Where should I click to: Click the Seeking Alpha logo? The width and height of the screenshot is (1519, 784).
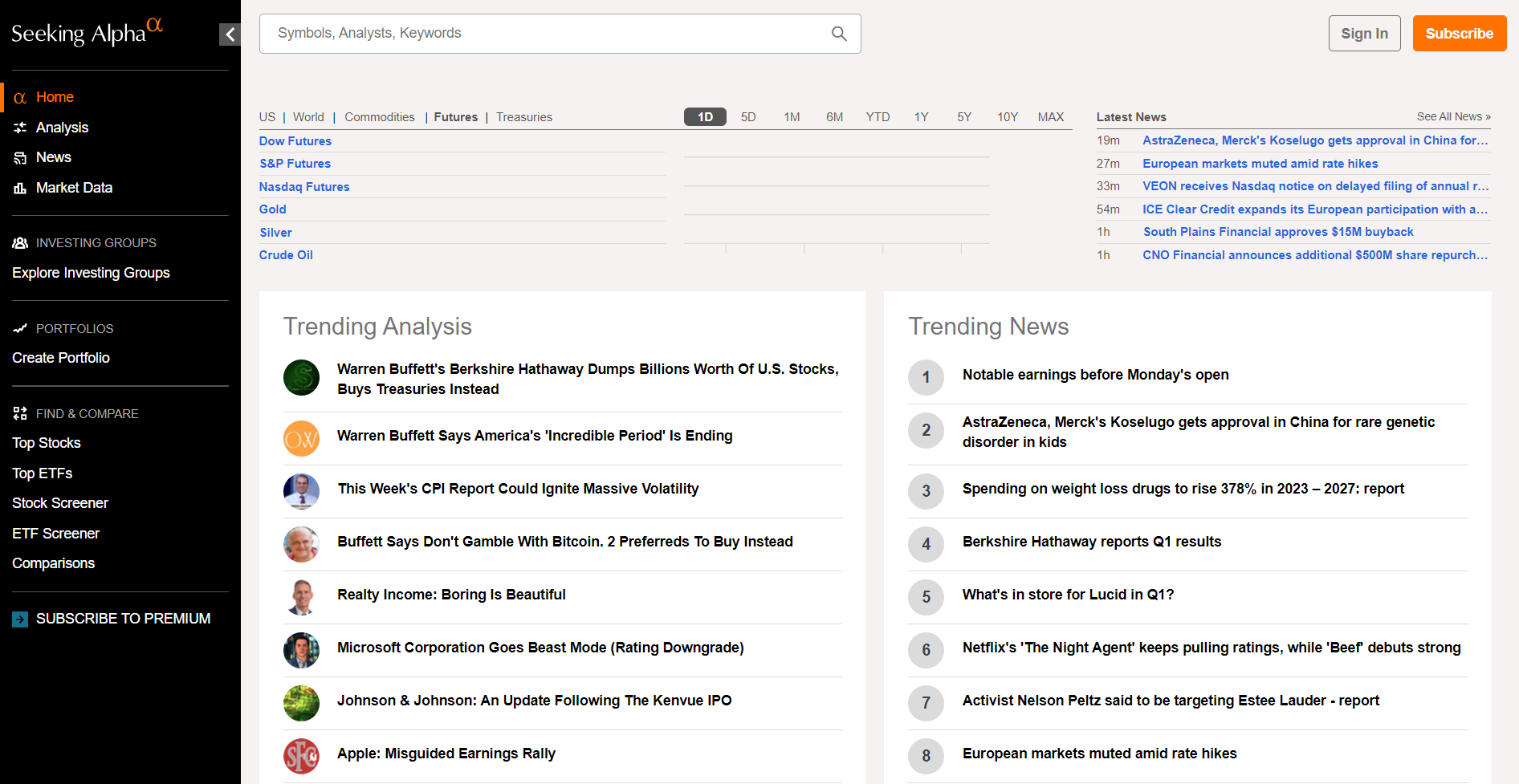pyautogui.click(x=87, y=32)
